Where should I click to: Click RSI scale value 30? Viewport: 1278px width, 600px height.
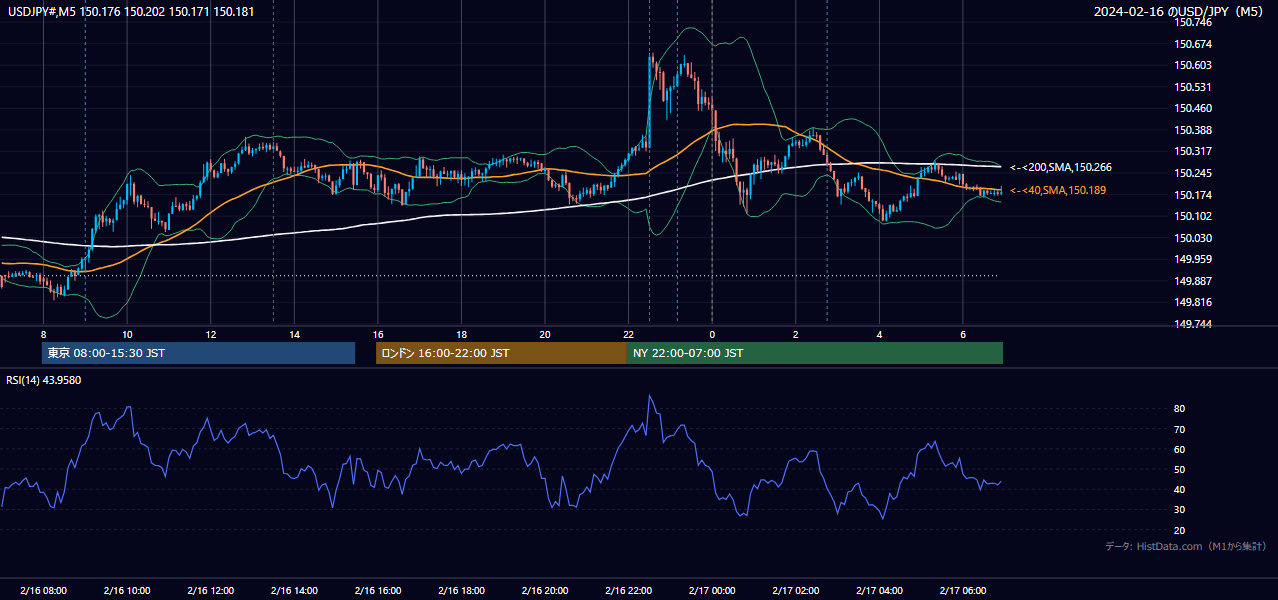[x=1180, y=510]
